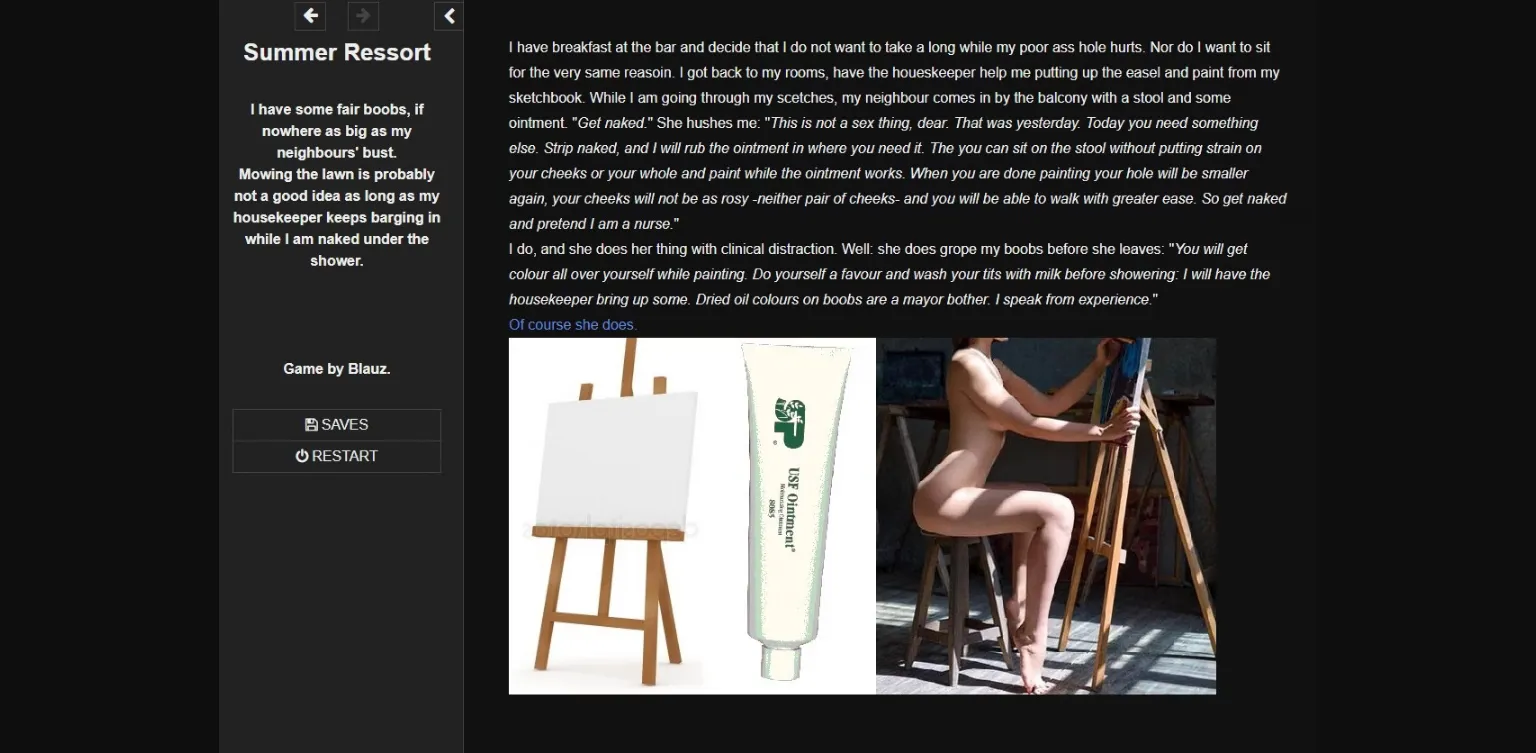Click the white ointment tube image
Image resolution: width=1536 pixels, height=753 pixels.
pyautogui.click(x=795, y=512)
